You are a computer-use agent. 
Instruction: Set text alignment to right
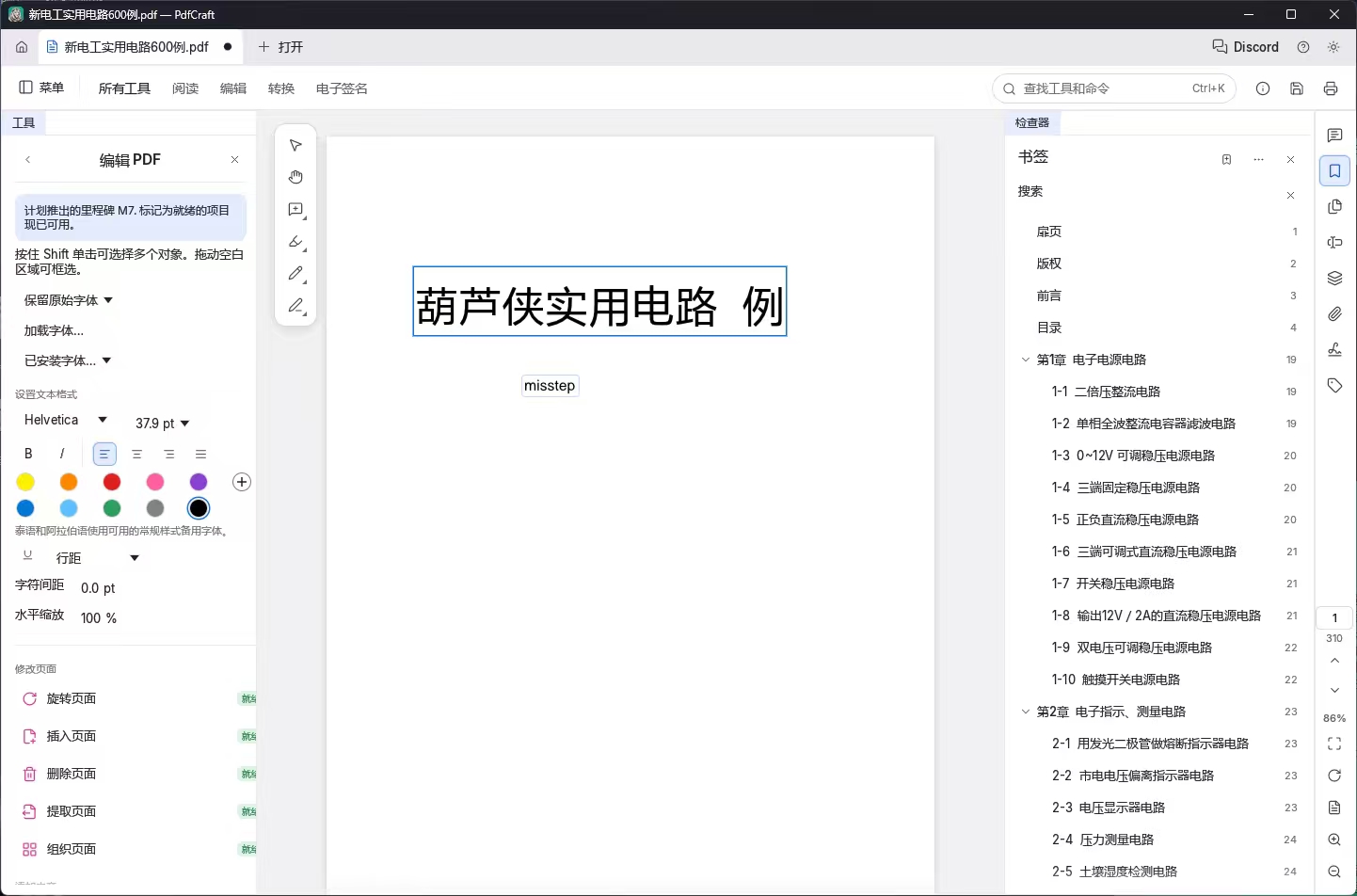169,455
